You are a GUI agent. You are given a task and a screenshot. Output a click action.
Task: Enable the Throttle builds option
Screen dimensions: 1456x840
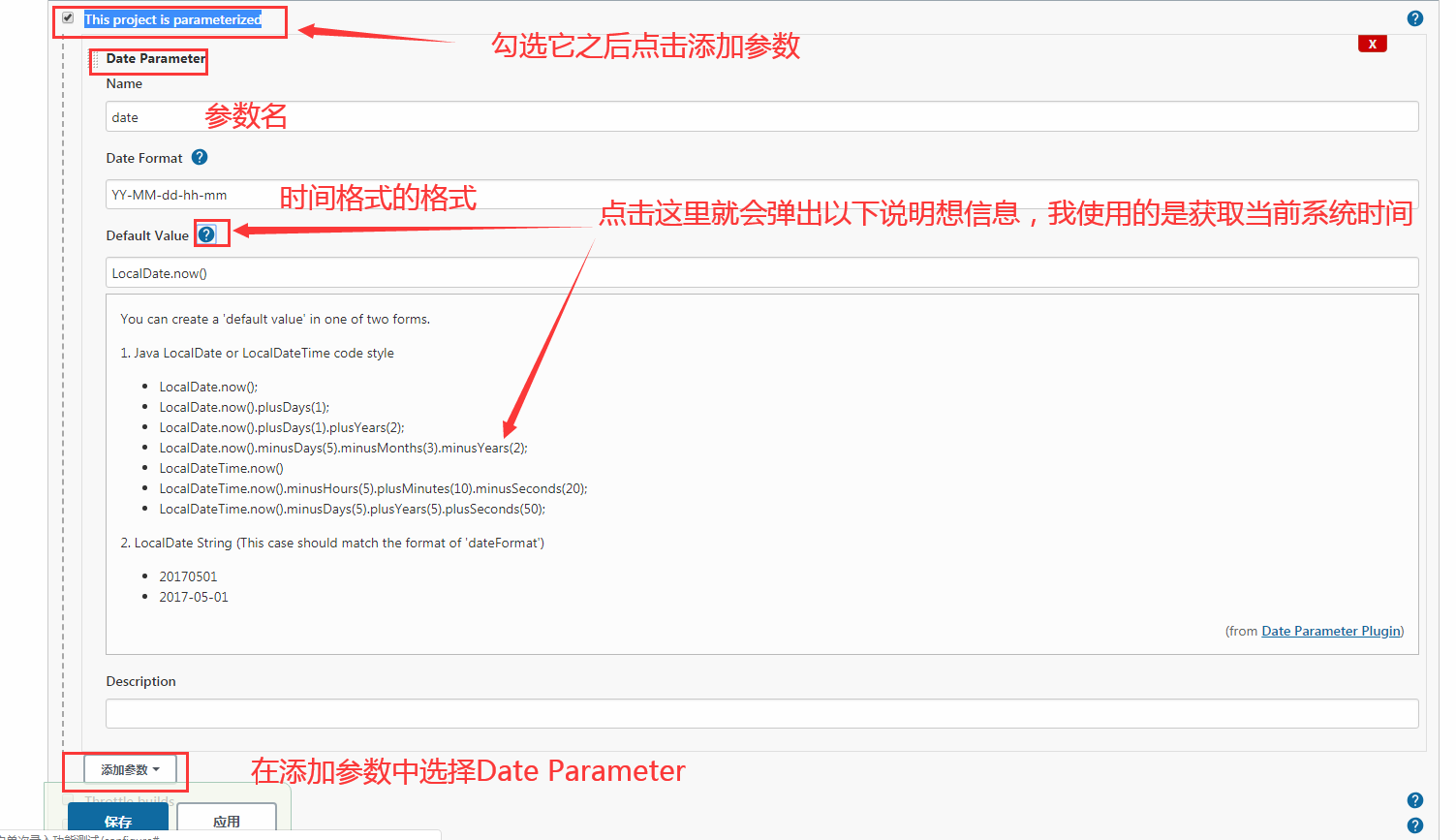[66, 800]
